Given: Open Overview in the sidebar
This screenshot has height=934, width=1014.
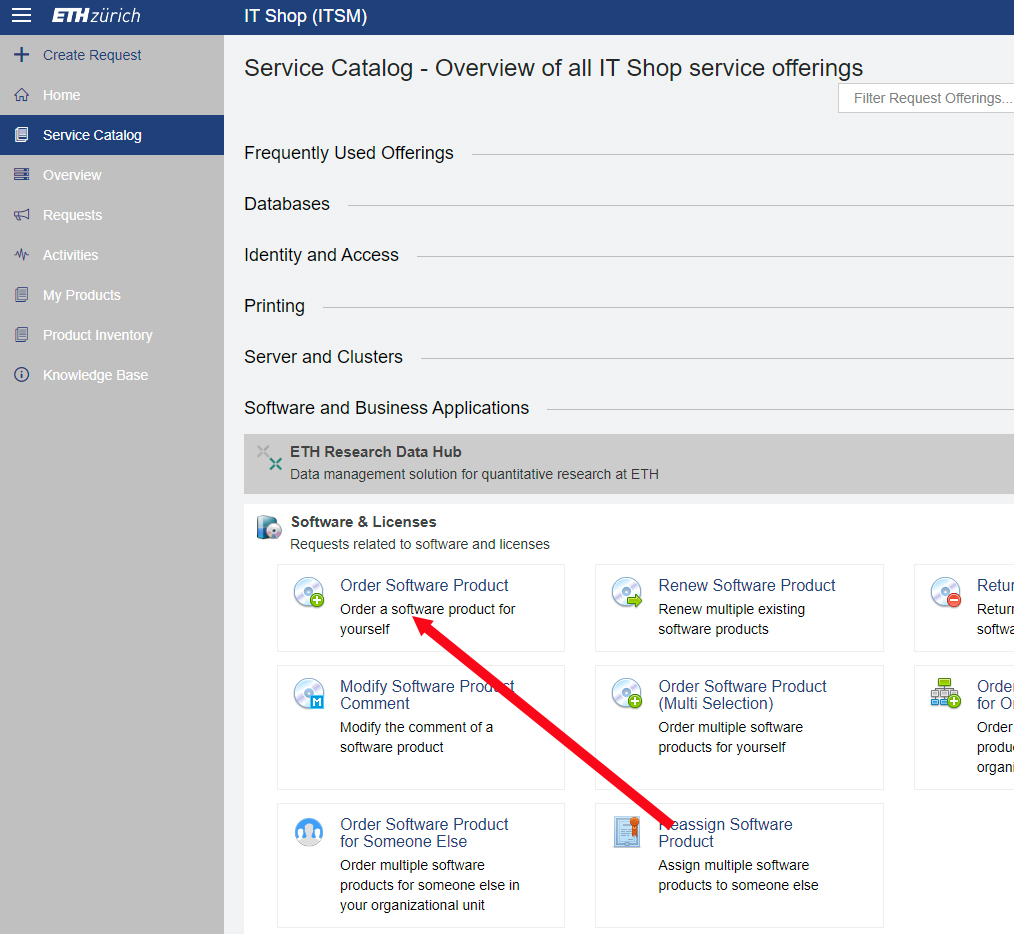Looking at the screenshot, I should click(112, 175).
